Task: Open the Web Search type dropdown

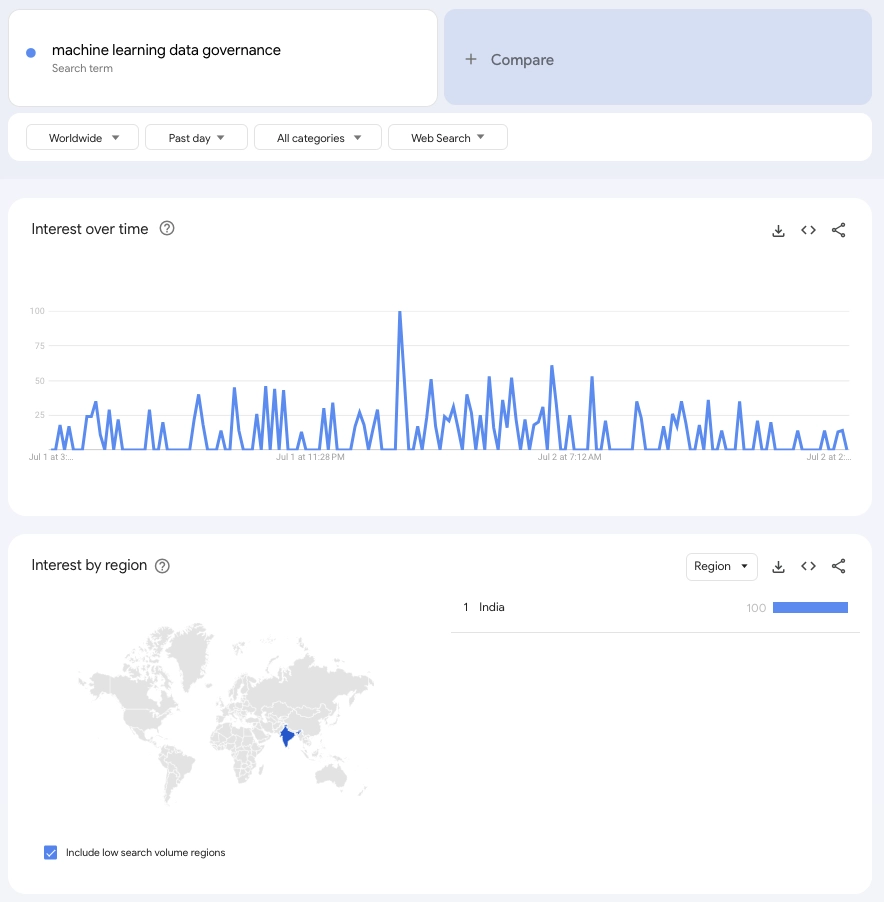Action: pyautogui.click(x=447, y=137)
